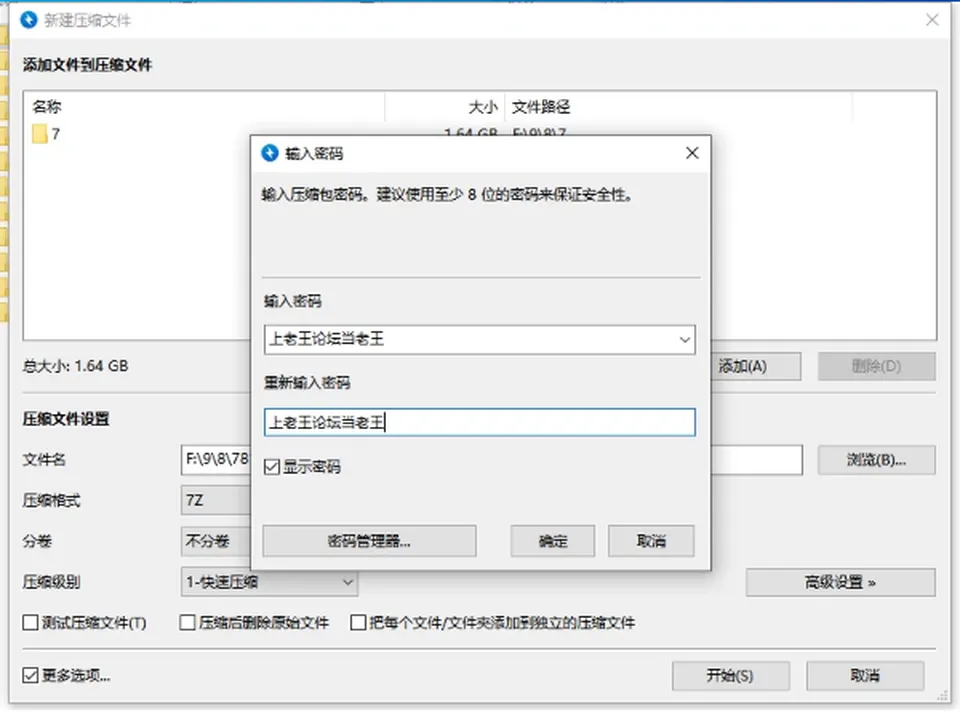Click the 开始(S) button
The width and height of the screenshot is (960, 712).
(x=730, y=676)
